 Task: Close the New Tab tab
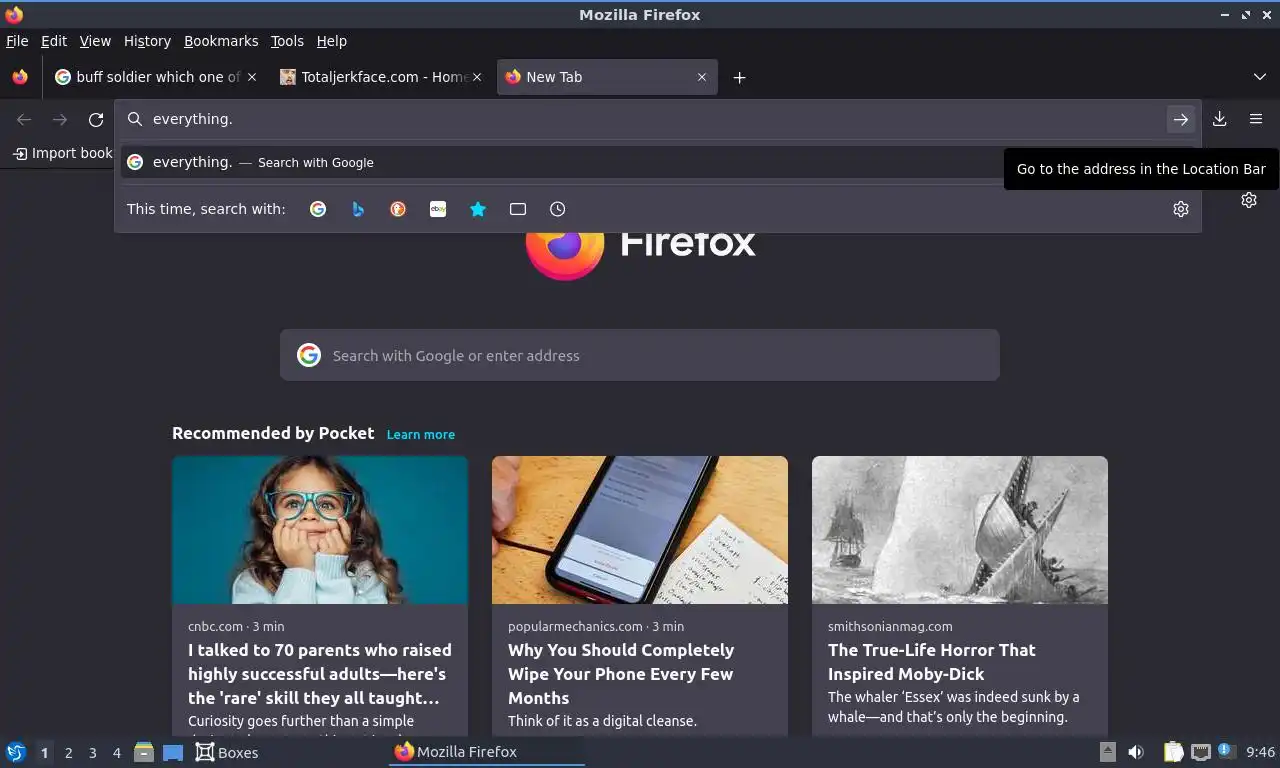click(702, 77)
